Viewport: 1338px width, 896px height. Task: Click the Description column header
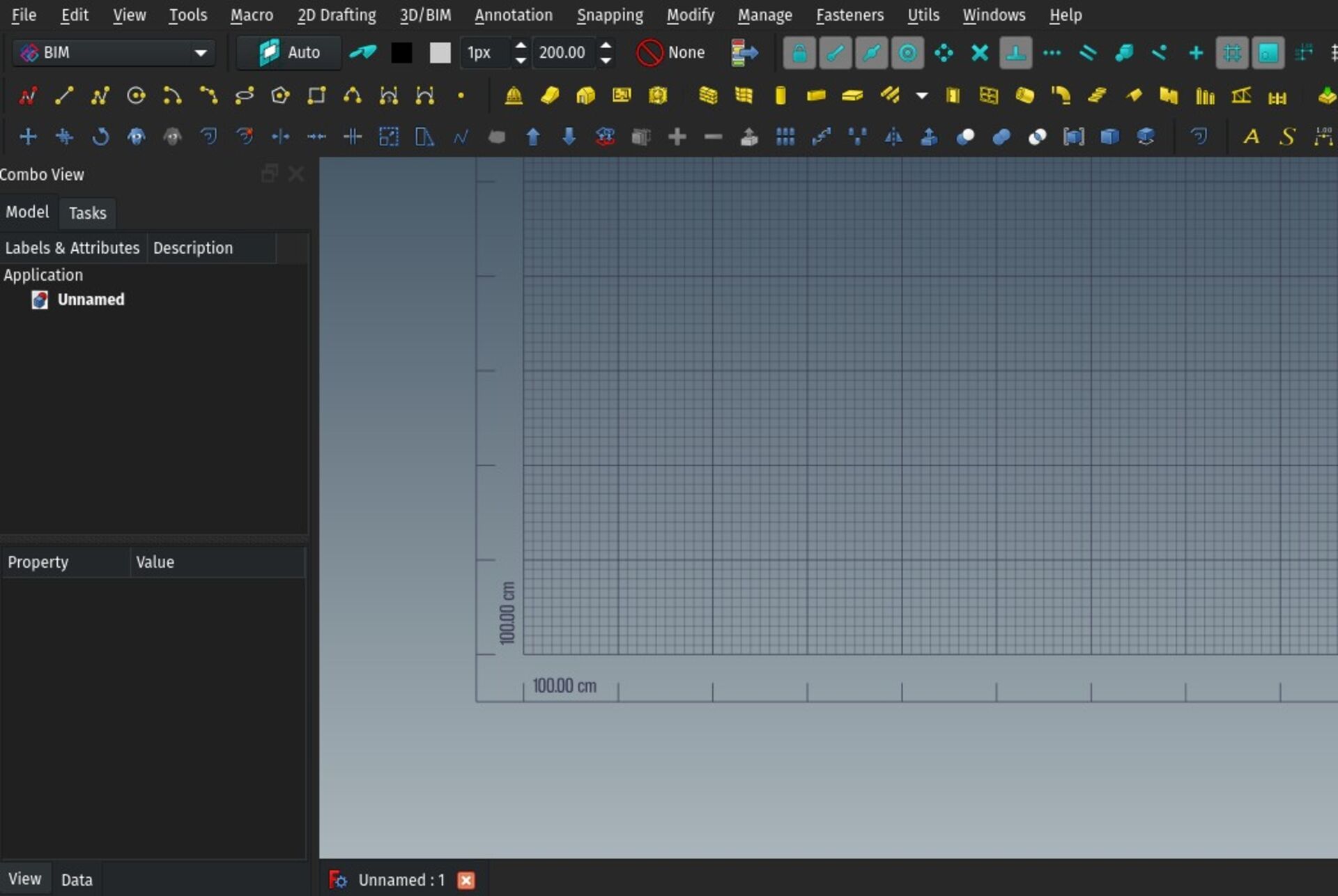point(211,248)
